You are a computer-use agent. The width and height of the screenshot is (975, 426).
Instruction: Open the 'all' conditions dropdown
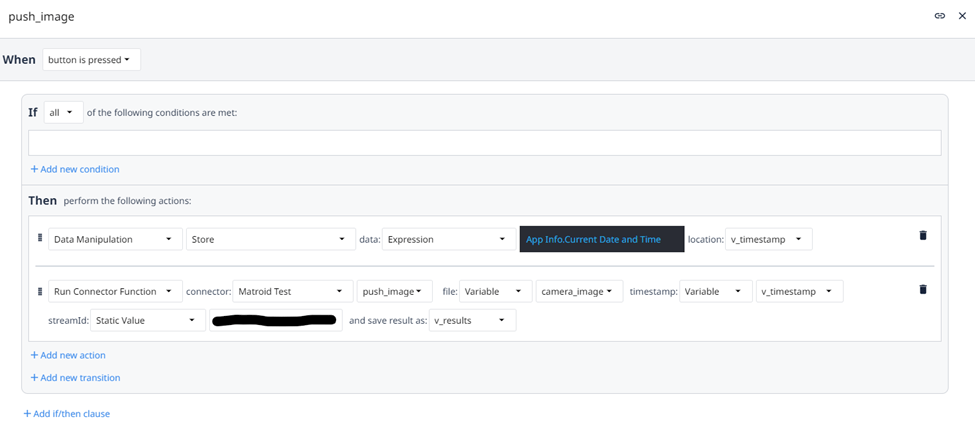pyautogui.click(x=63, y=113)
